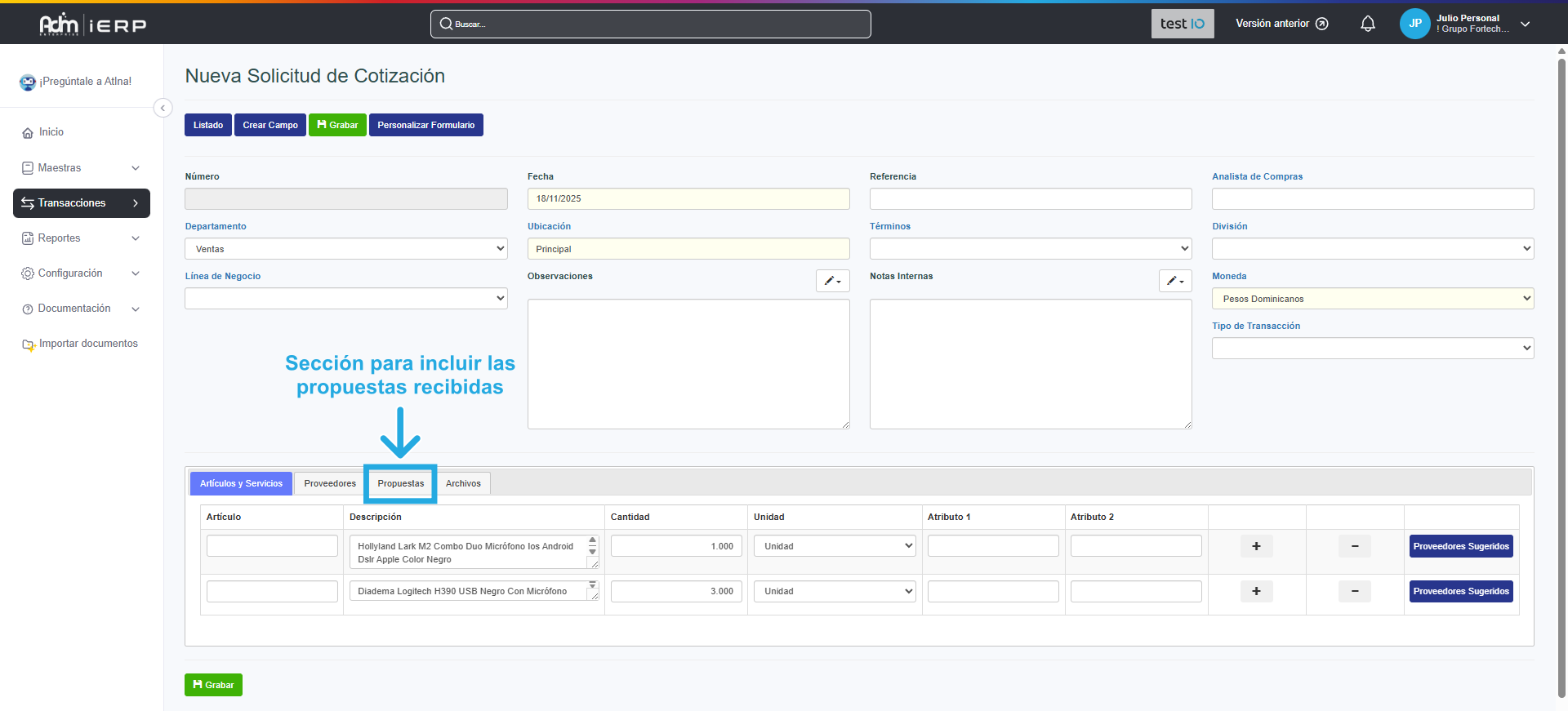
Task: Click the minus button in second article row
Action: [1354, 591]
